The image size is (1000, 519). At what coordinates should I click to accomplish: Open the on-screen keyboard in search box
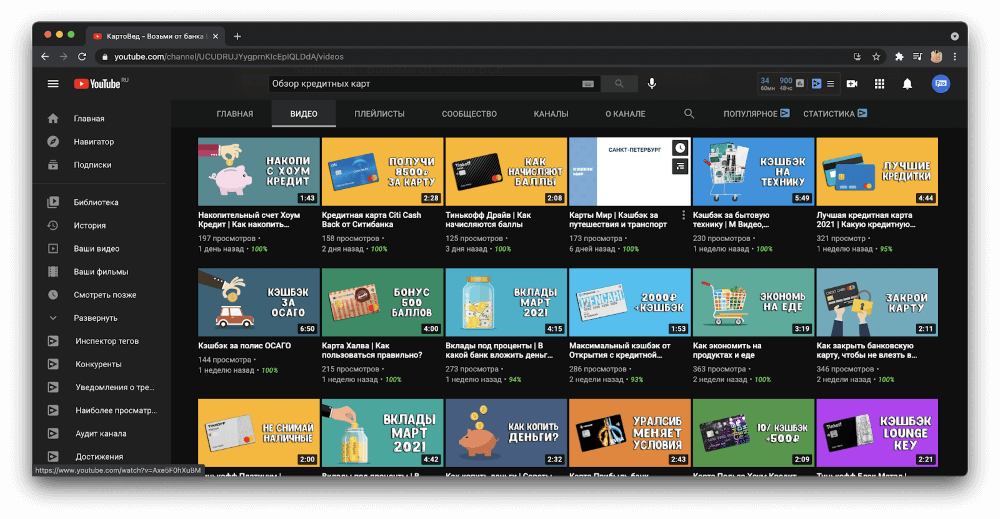(587, 84)
